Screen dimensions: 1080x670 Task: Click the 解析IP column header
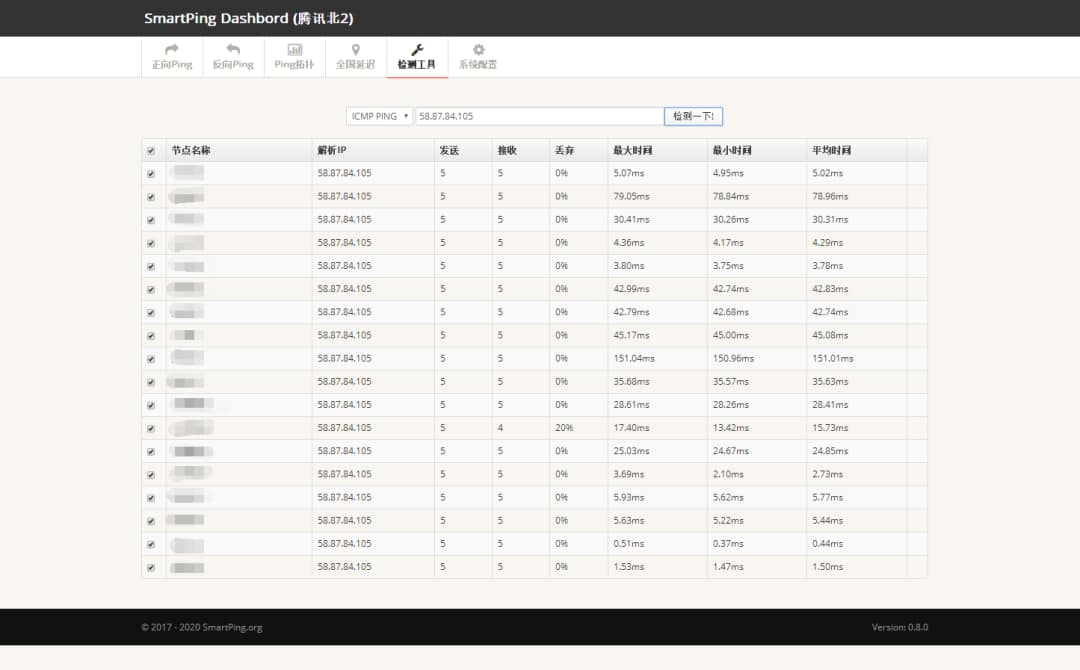(x=332, y=151)
